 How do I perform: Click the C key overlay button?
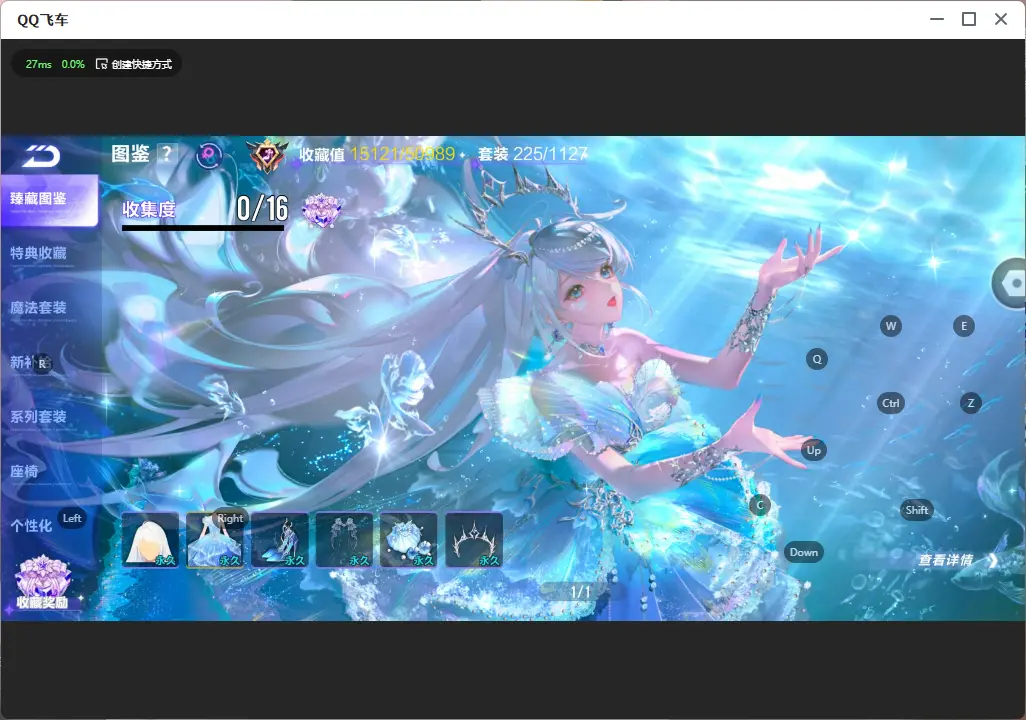(x=760, y=505)
